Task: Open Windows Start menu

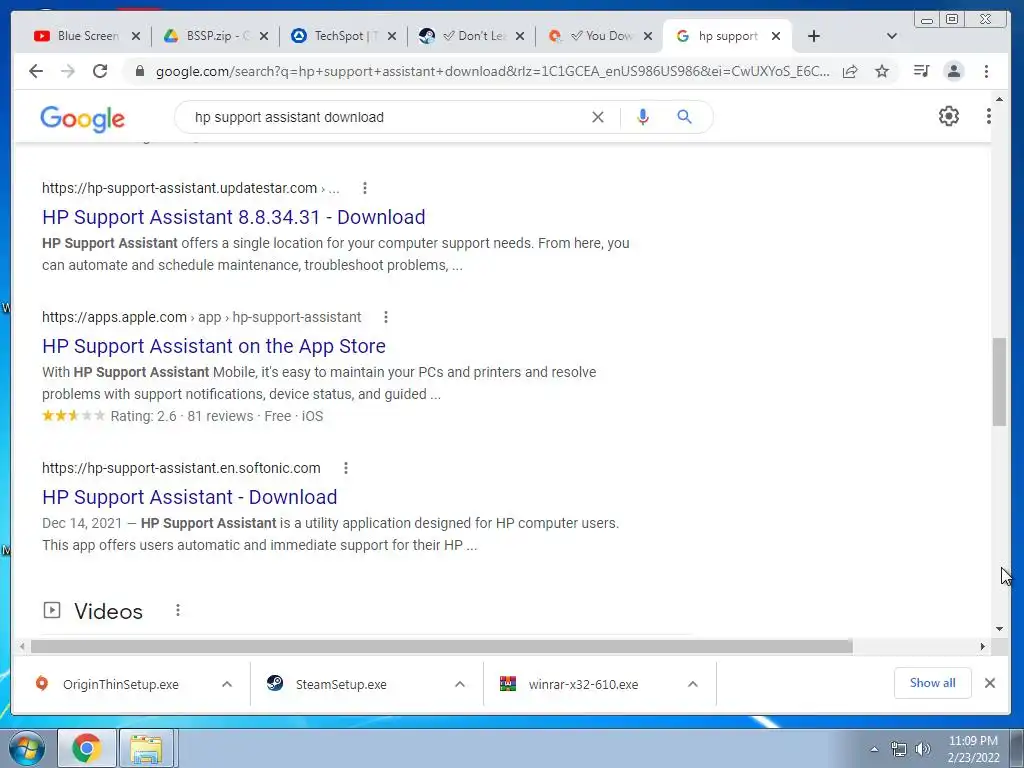Action: coord(26,748)
